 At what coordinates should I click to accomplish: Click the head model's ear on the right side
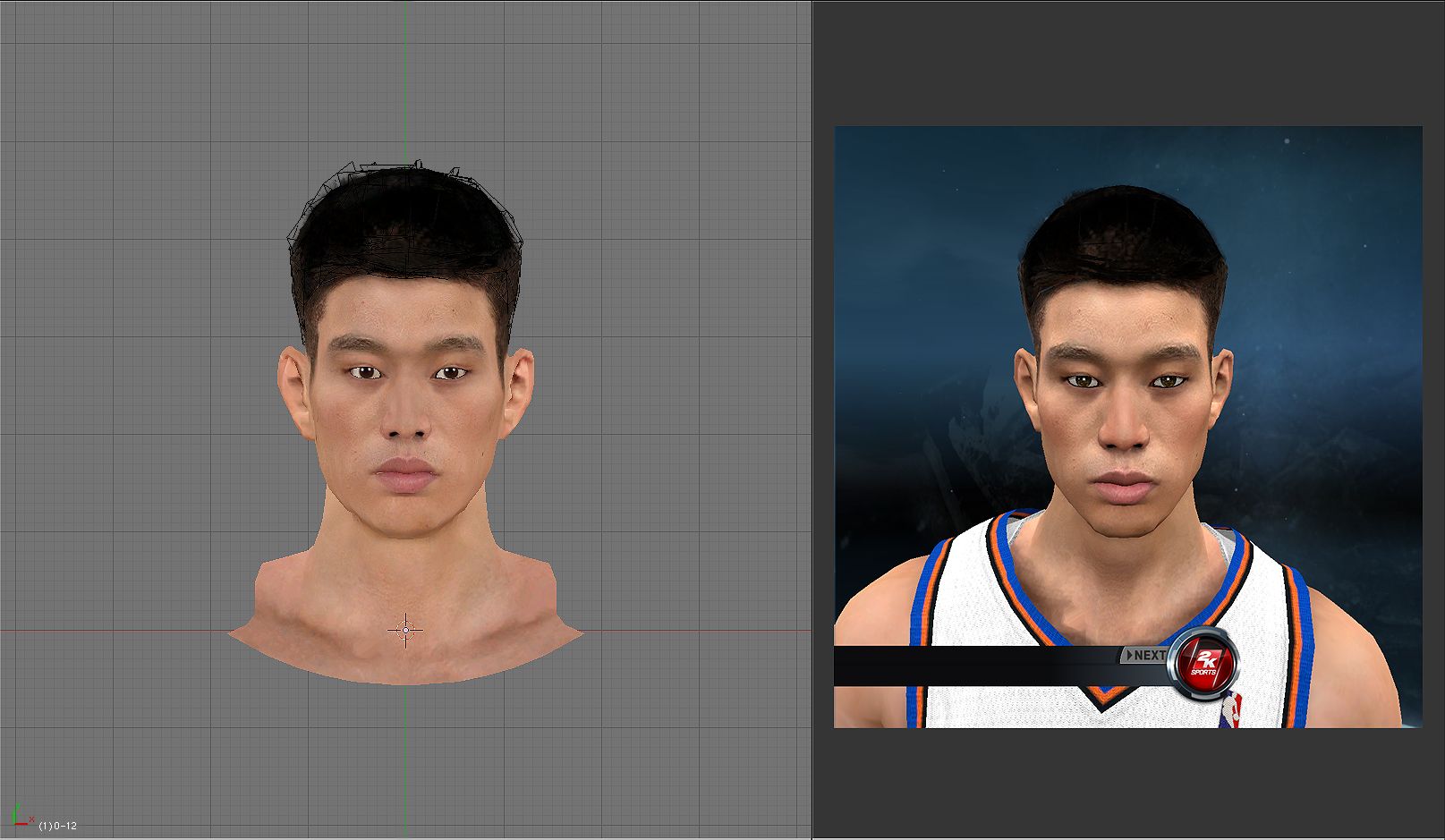pyautogui.click(x=518, y=392)
